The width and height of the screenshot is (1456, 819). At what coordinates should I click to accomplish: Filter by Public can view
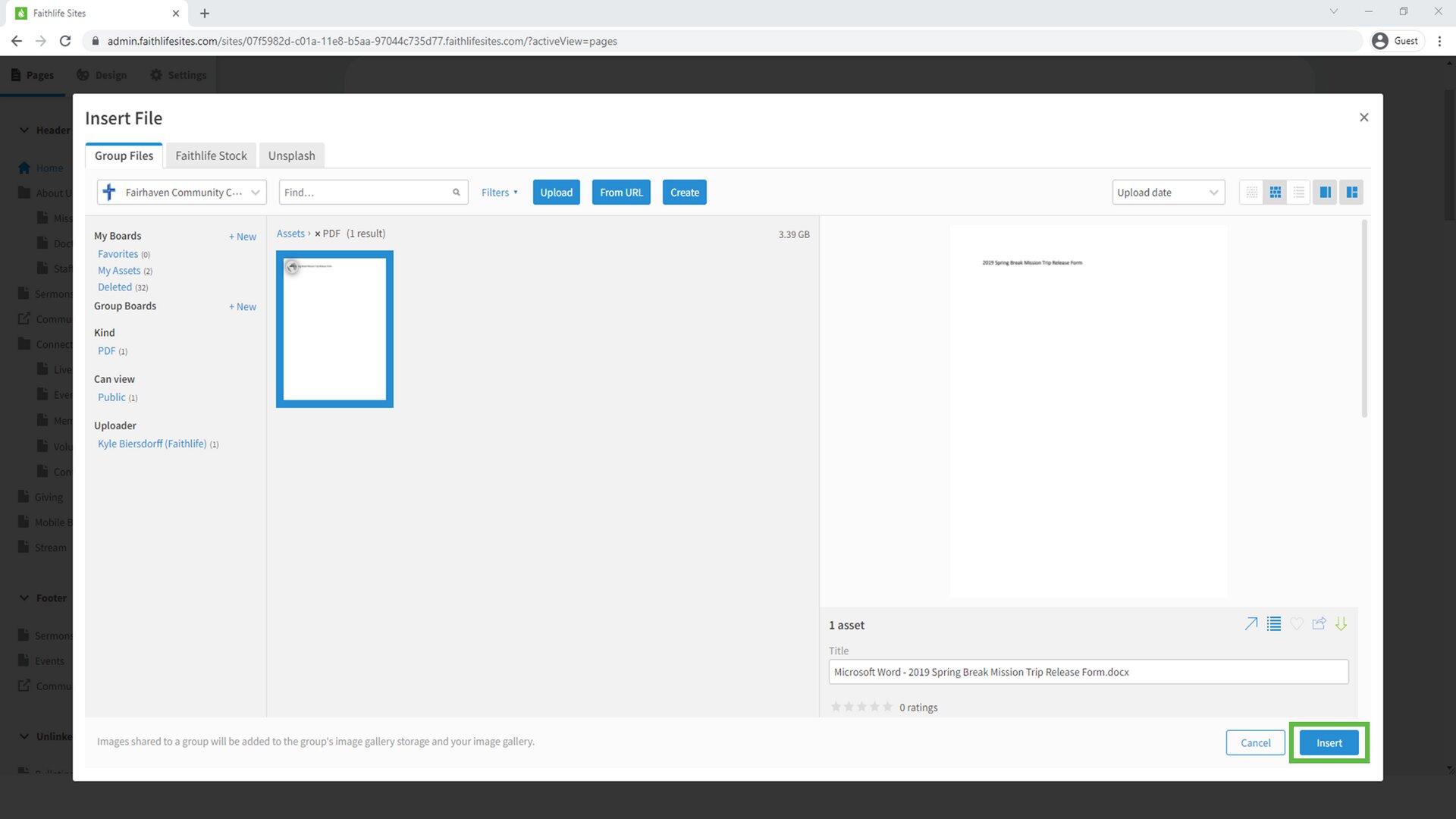click(x=111, y=397)
